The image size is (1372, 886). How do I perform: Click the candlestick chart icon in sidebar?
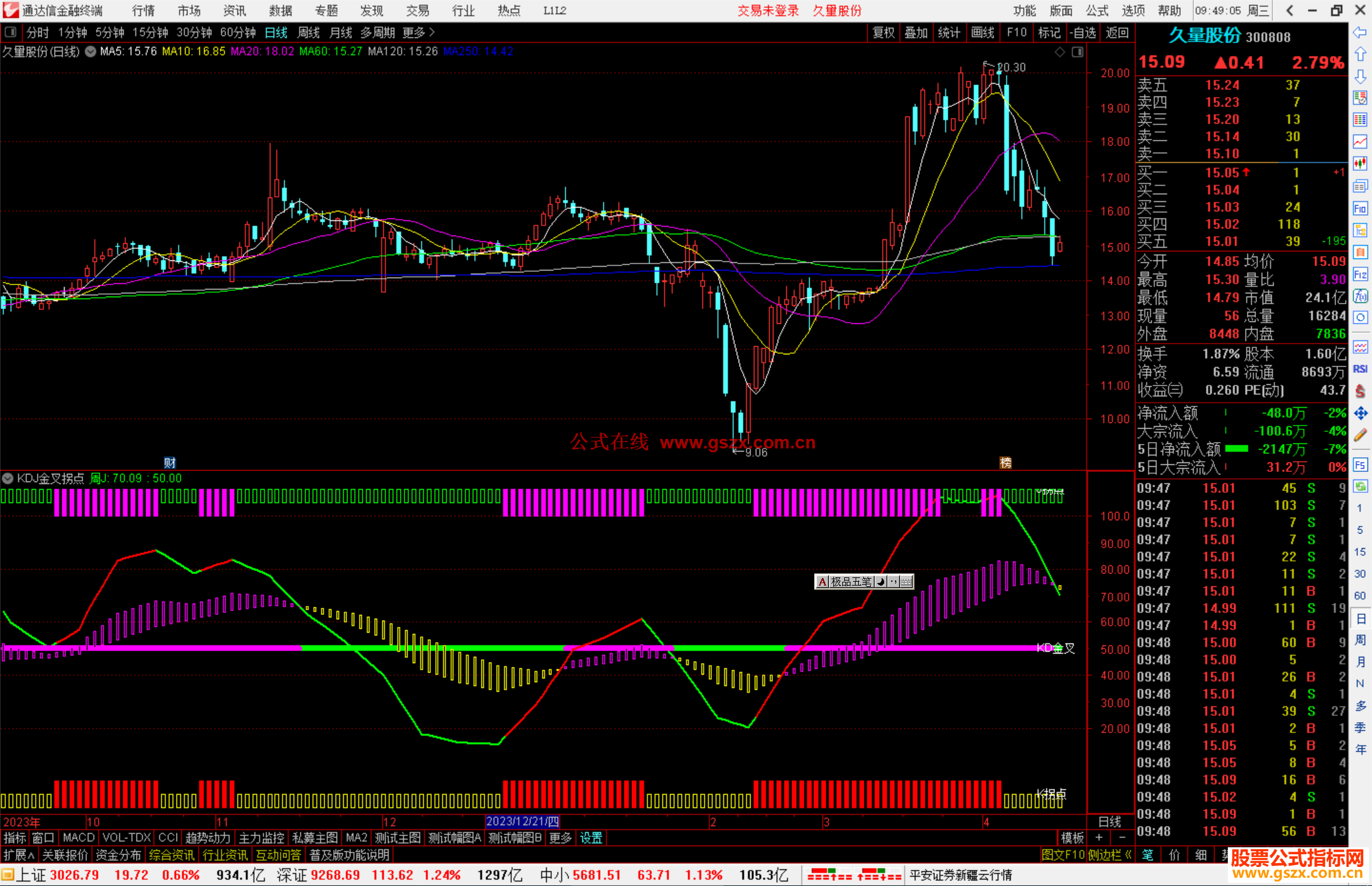point(1360,163)
